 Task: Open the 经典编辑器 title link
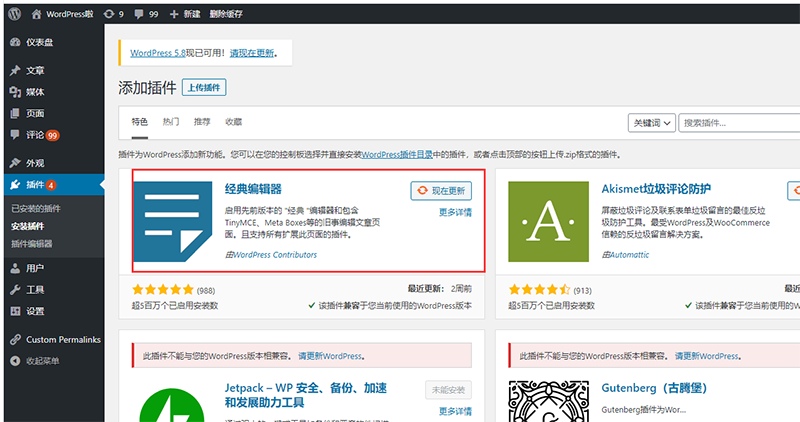(253, 189)
